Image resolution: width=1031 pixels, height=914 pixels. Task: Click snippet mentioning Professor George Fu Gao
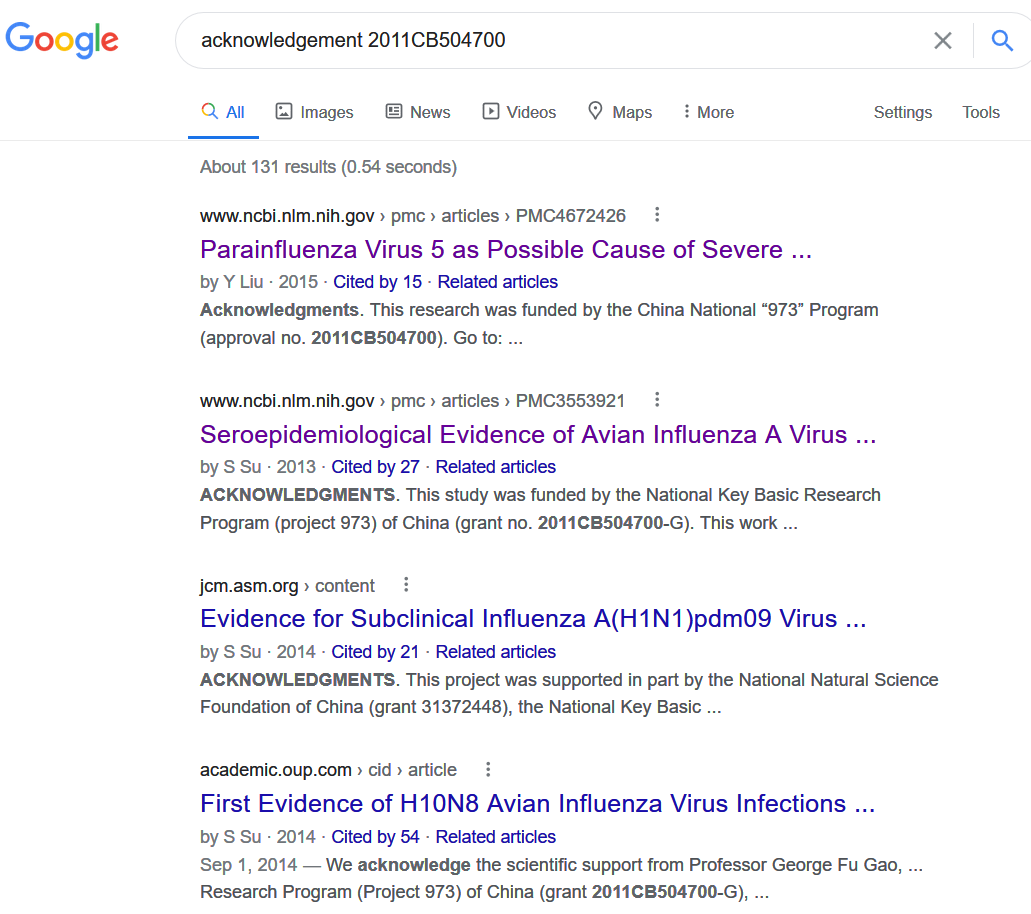point(562,878)
